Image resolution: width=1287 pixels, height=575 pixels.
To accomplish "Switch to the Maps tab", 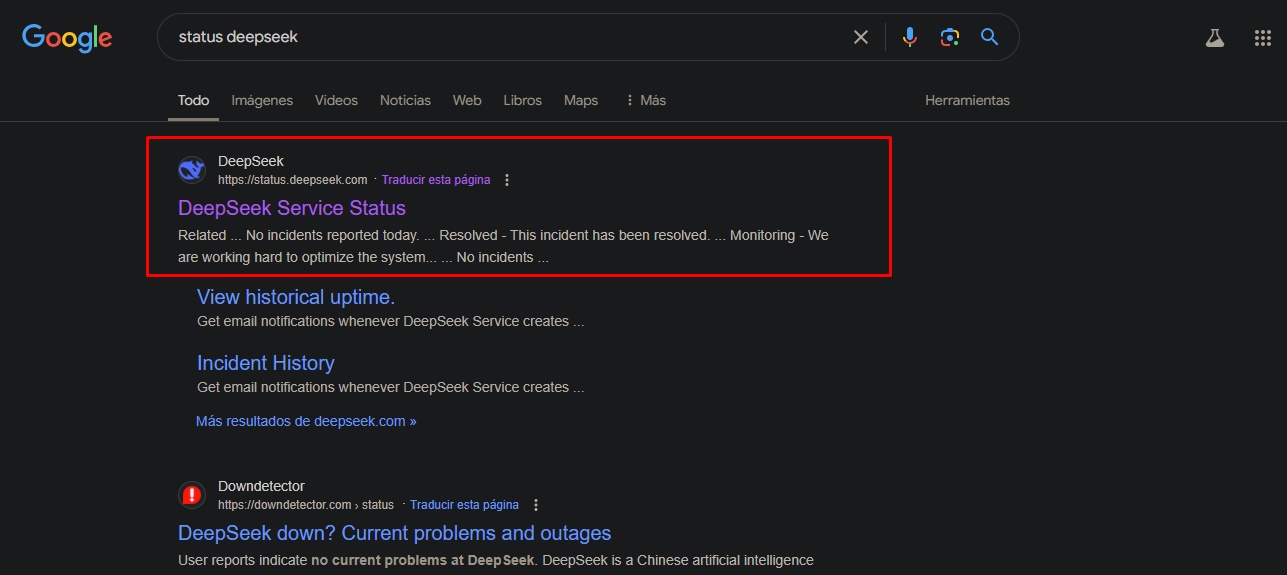I will coord(581,100).
